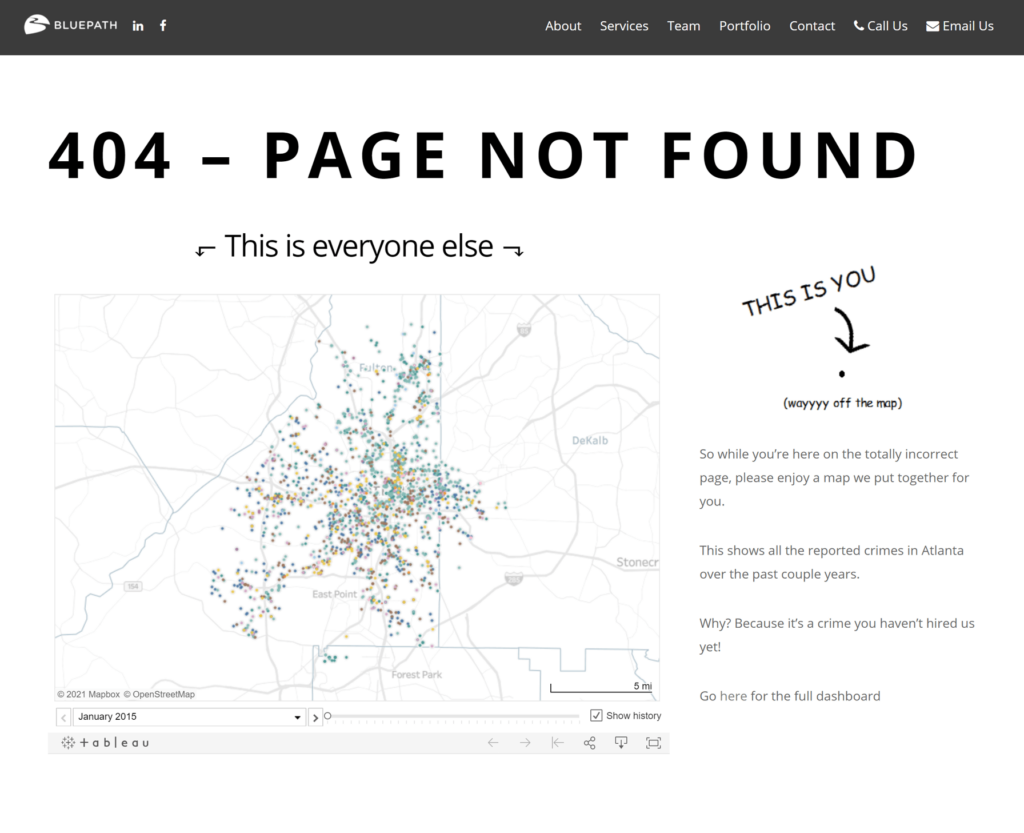Open the LinkedIn social icon
1024x833 pixels.
click(138, 26)
